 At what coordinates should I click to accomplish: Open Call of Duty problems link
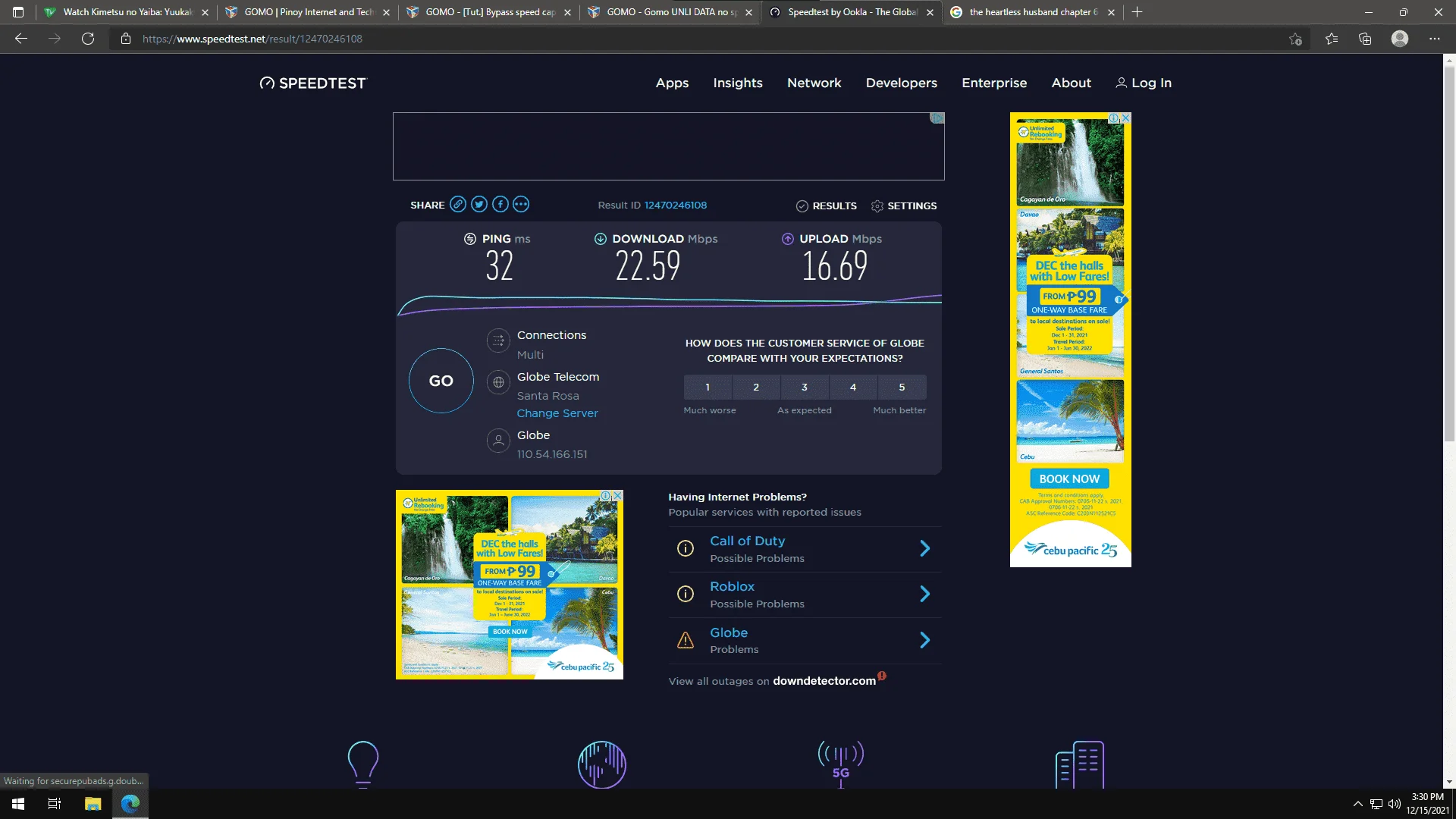coord(747,541)
